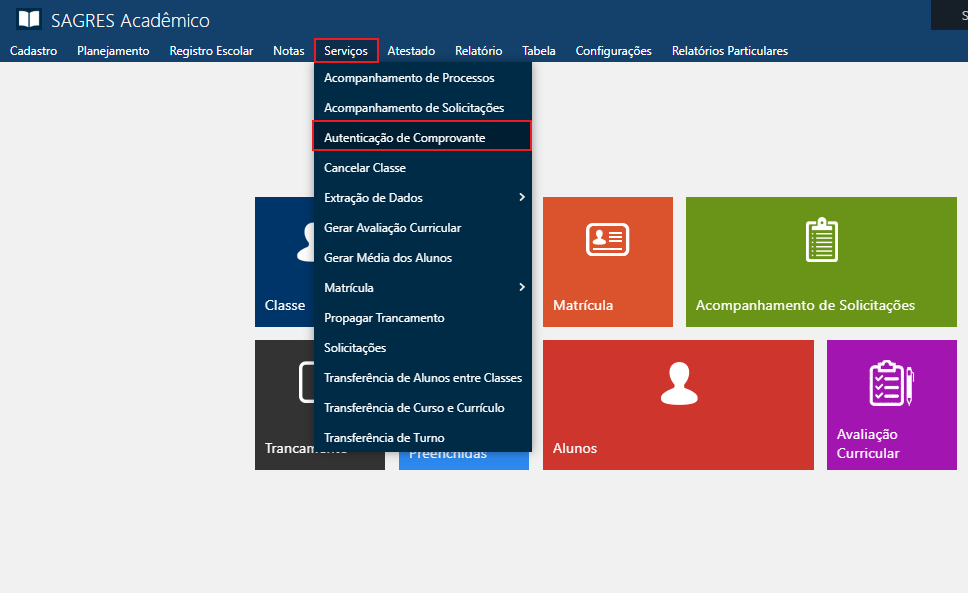Select Autenticação de Comprovante menu entry
Viewport: 968px width, 593px height.
[x=405, y=138]
